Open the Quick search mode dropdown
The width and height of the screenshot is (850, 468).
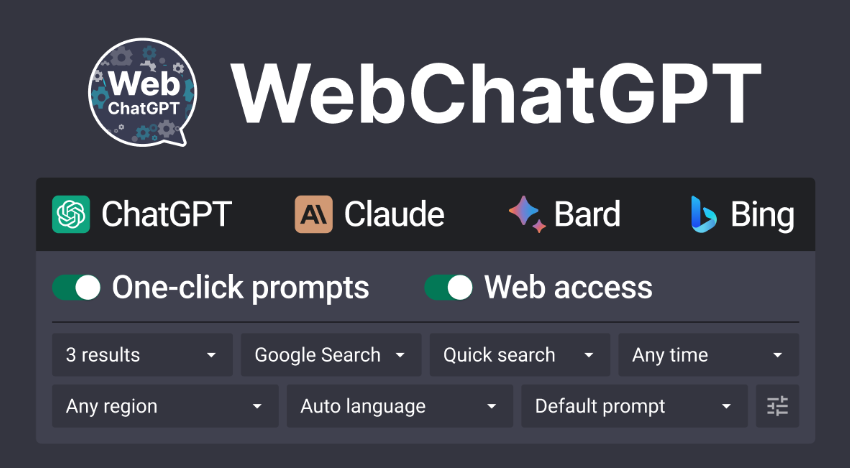coord(520,355)
